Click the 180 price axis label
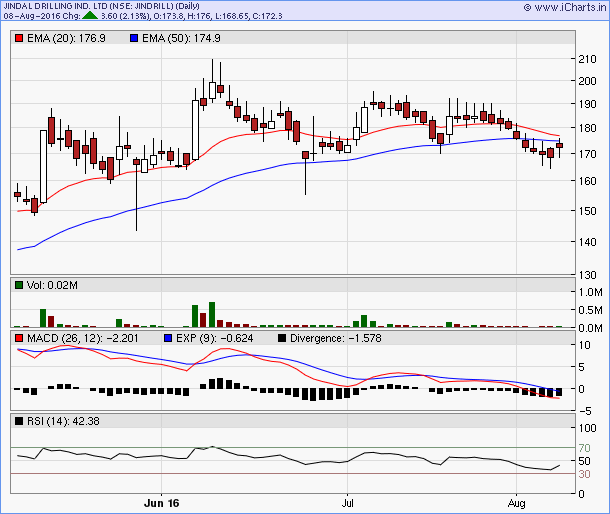The image size is (610, 514). point(587,128)
